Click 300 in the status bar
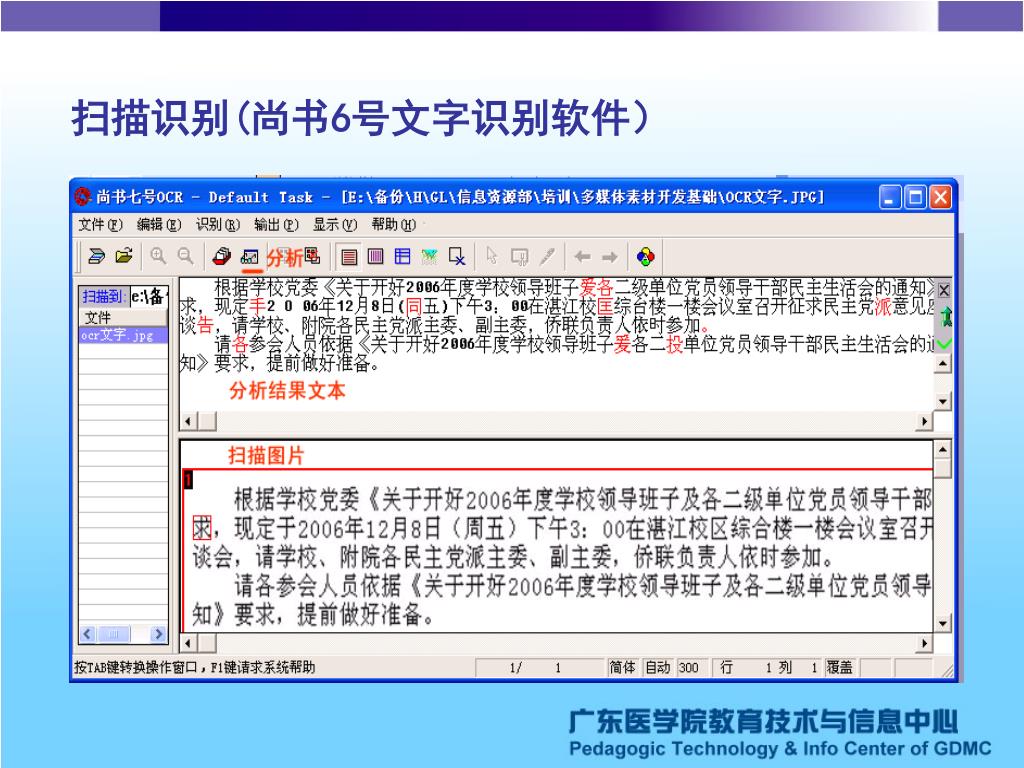 [688, 667]
